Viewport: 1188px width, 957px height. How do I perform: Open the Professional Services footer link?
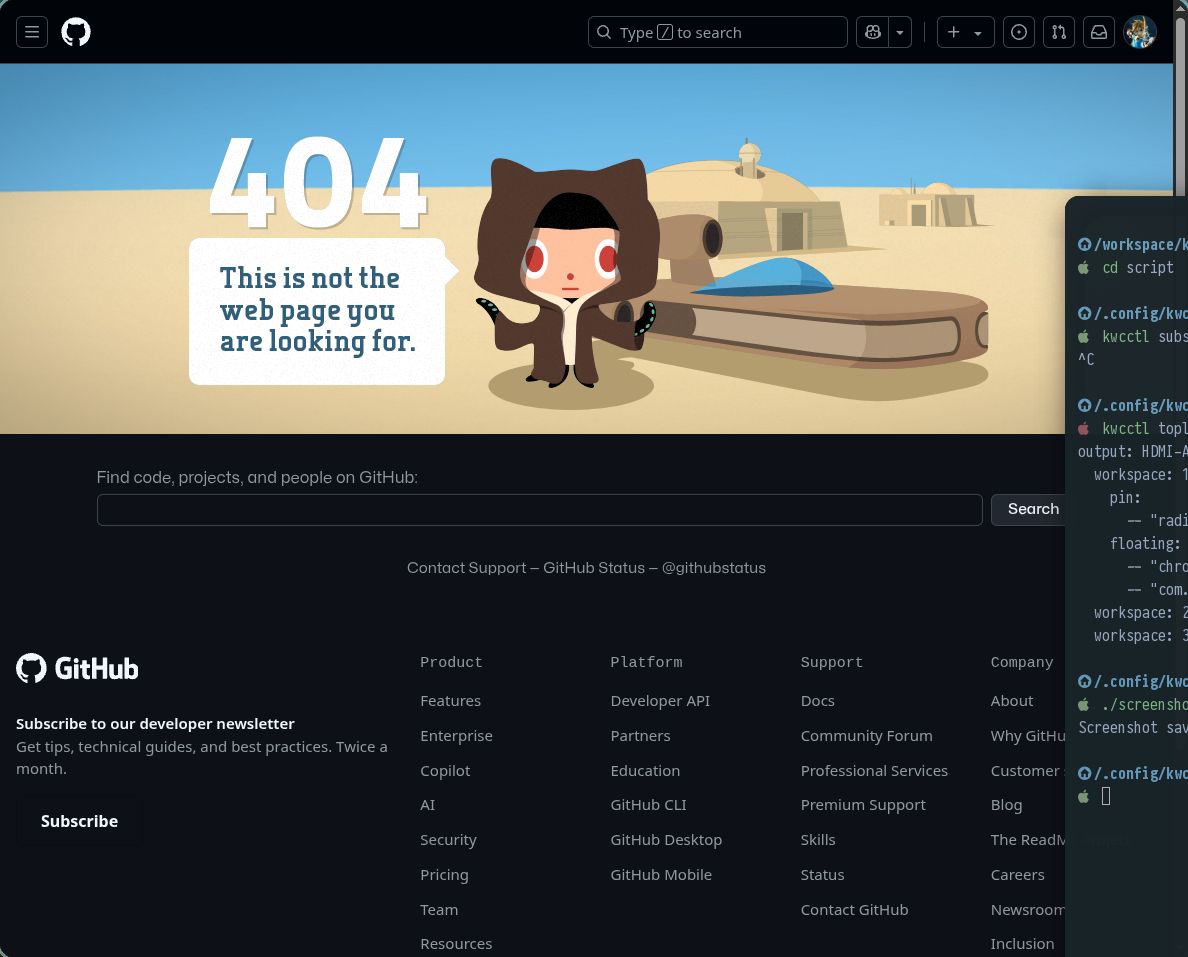coord(874,771)
